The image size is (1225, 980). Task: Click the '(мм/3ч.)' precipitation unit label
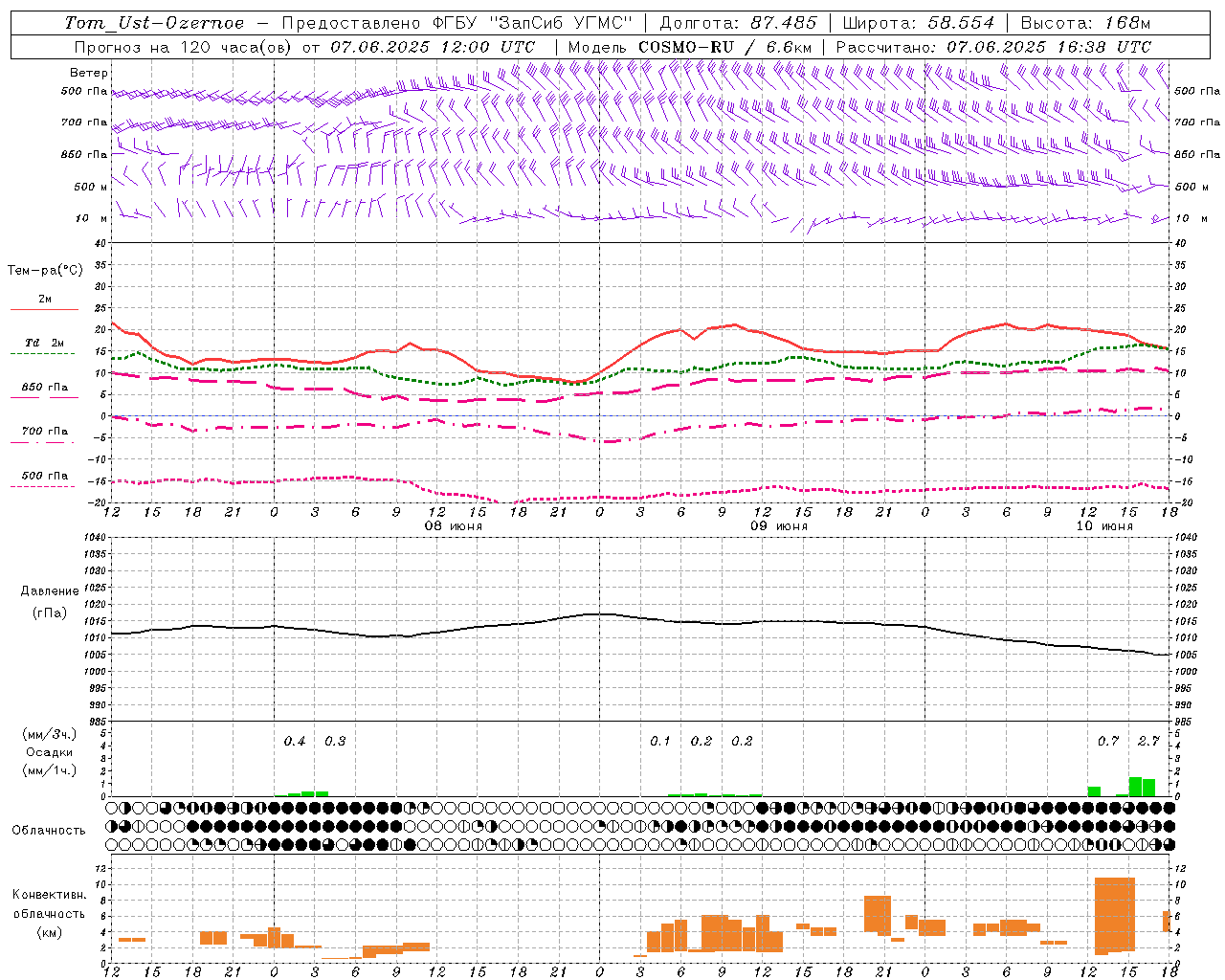[50, 734]
